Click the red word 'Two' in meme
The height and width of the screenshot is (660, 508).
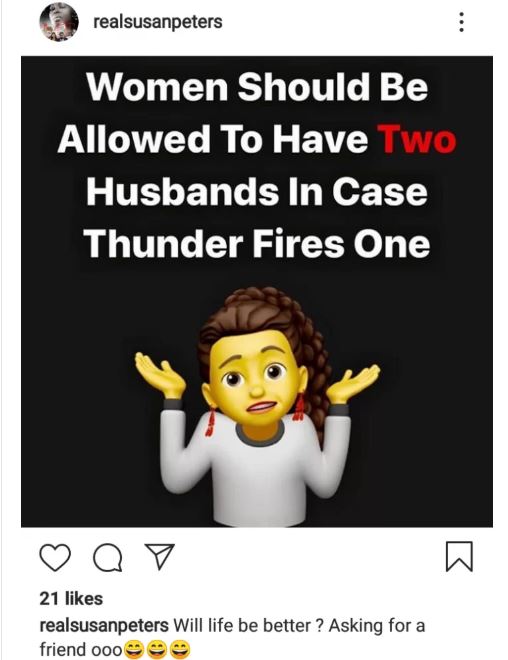point(418,139)
